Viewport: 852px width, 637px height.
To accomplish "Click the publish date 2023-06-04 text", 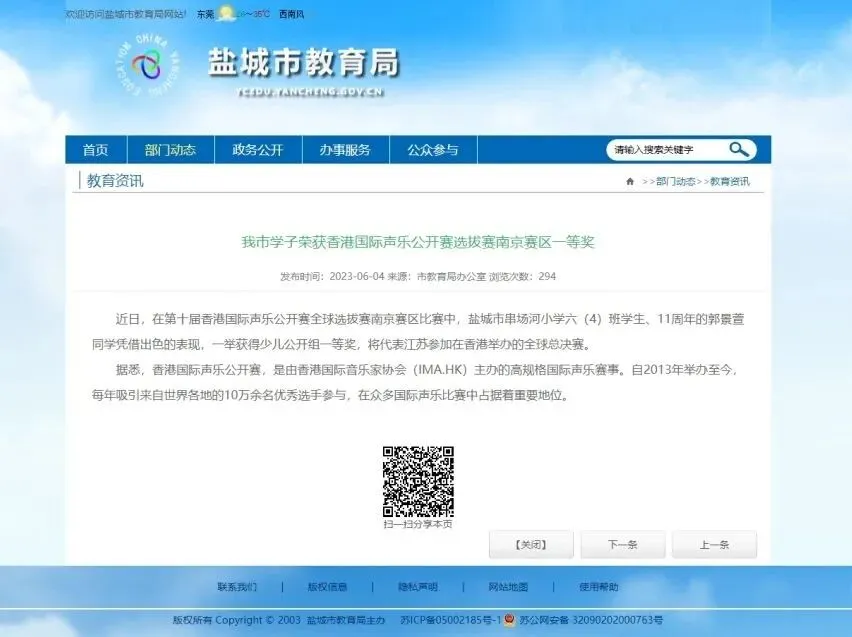I will (356, 276).
